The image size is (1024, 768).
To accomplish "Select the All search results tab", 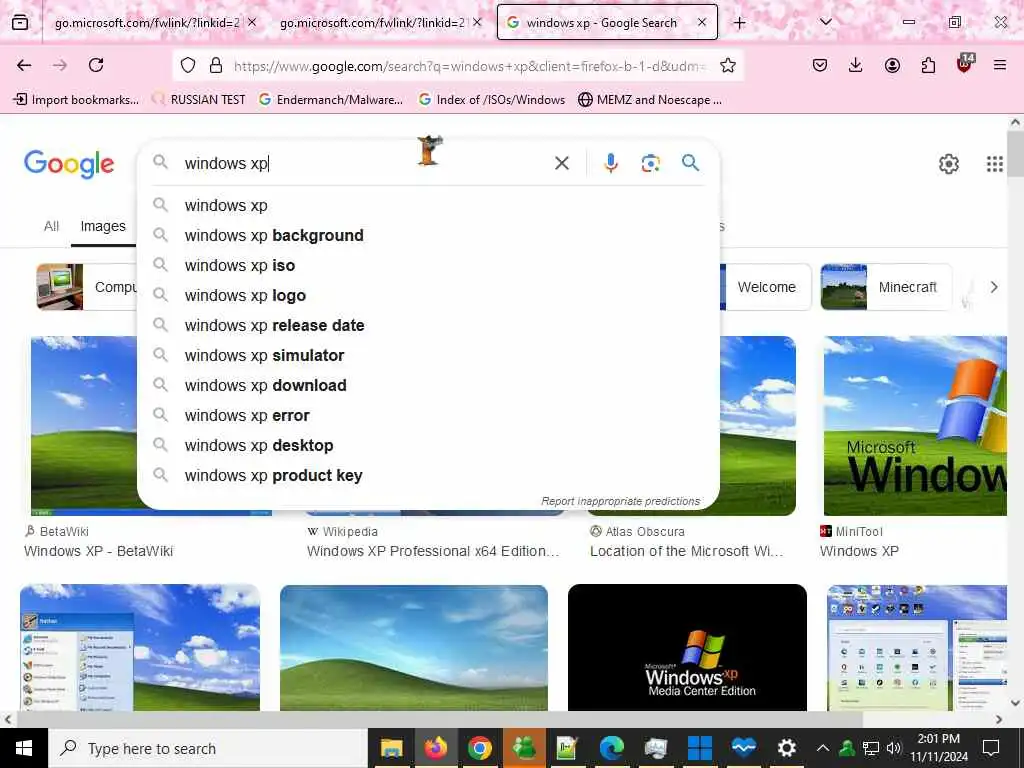I will [52, 226].
